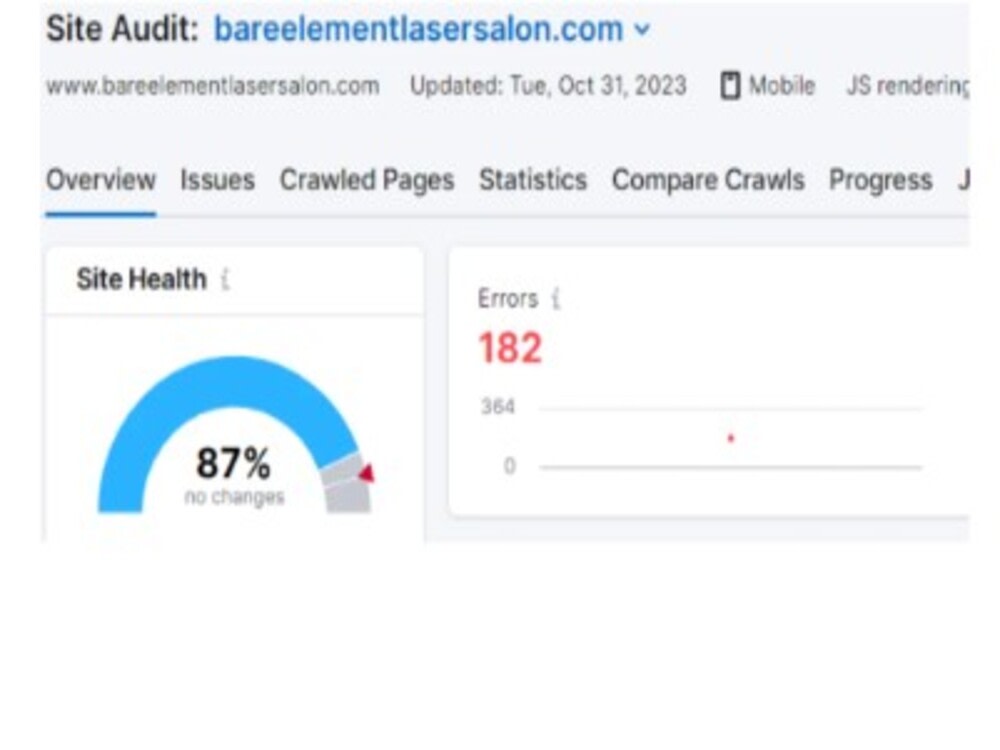Click the Site Health info icon
The height and width of the screenshot is (750, 1000).
(x=225, y=279)
